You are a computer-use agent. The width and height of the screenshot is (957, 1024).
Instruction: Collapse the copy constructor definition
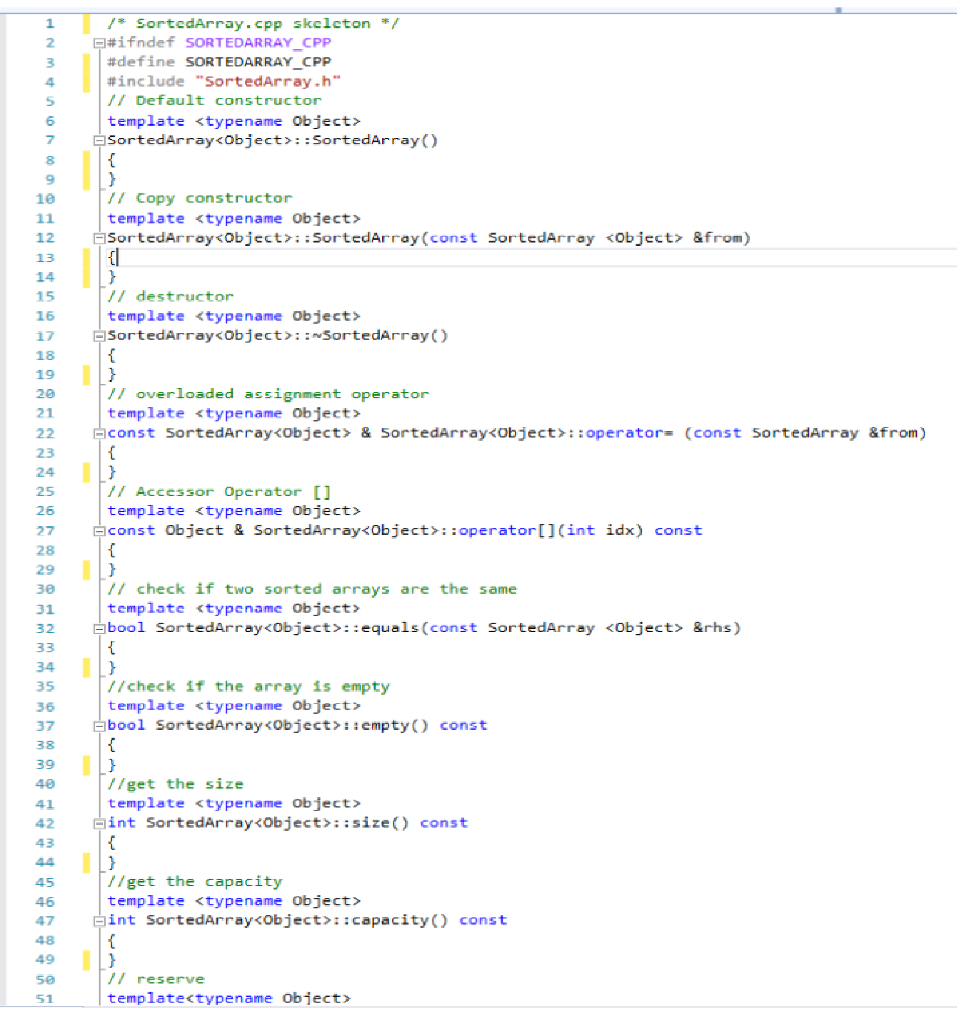tap(97, 238)
